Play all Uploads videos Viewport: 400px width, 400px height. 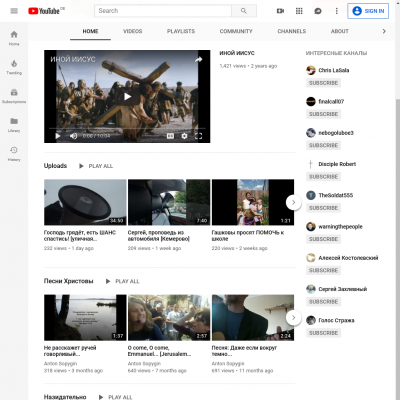(x=96, y=166)
